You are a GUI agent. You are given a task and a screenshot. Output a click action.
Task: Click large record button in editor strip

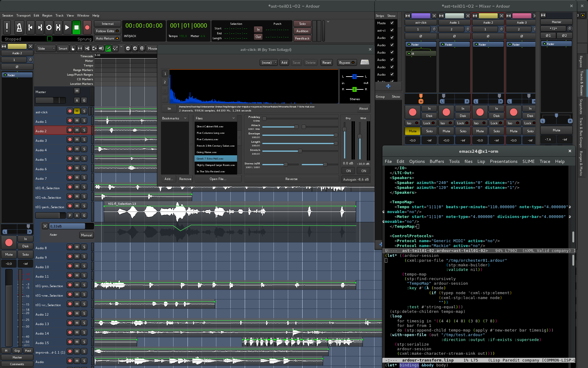click(9, 242)
